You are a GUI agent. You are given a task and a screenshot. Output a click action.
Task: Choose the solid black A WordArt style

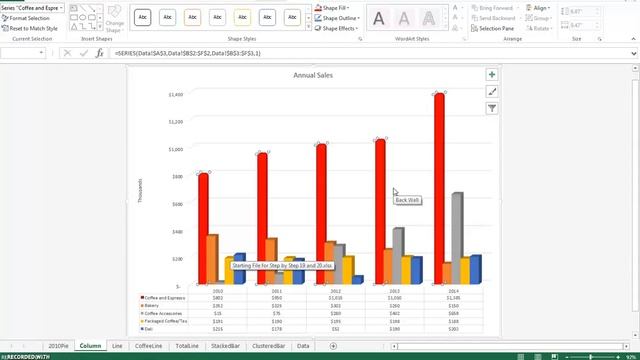pos(379,18)
